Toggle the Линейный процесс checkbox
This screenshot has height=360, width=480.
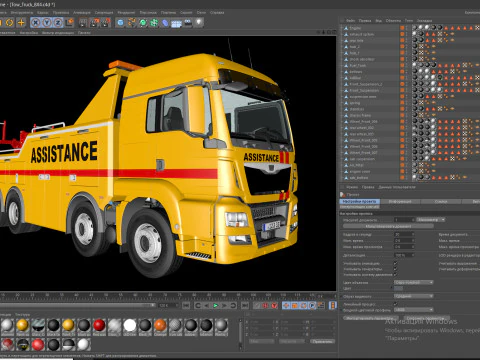[395, 304]
